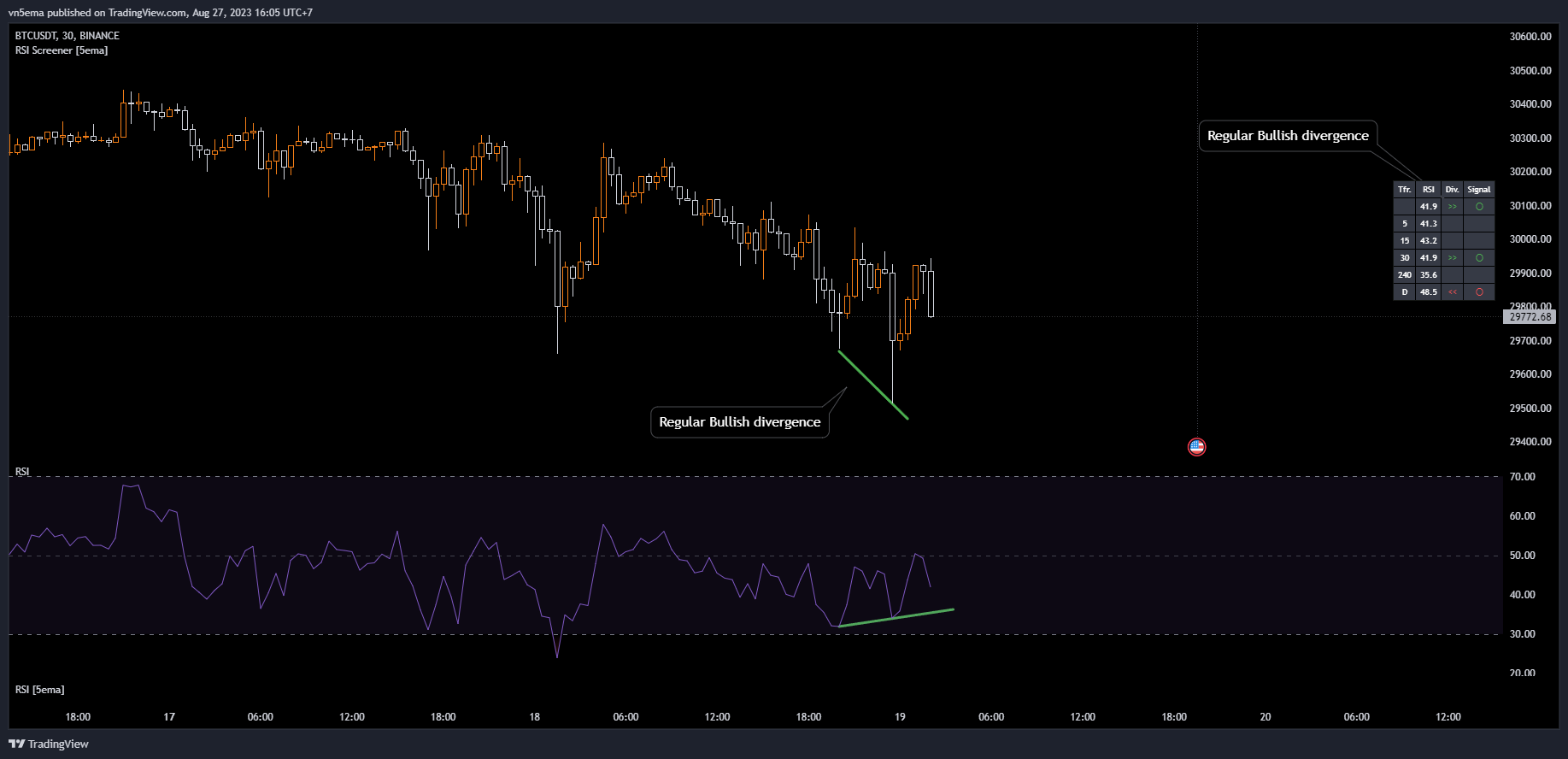Click the green >> divergence arrows in the 30 row
This screenshot has width=1568, height=759.
click(1452, 257)
